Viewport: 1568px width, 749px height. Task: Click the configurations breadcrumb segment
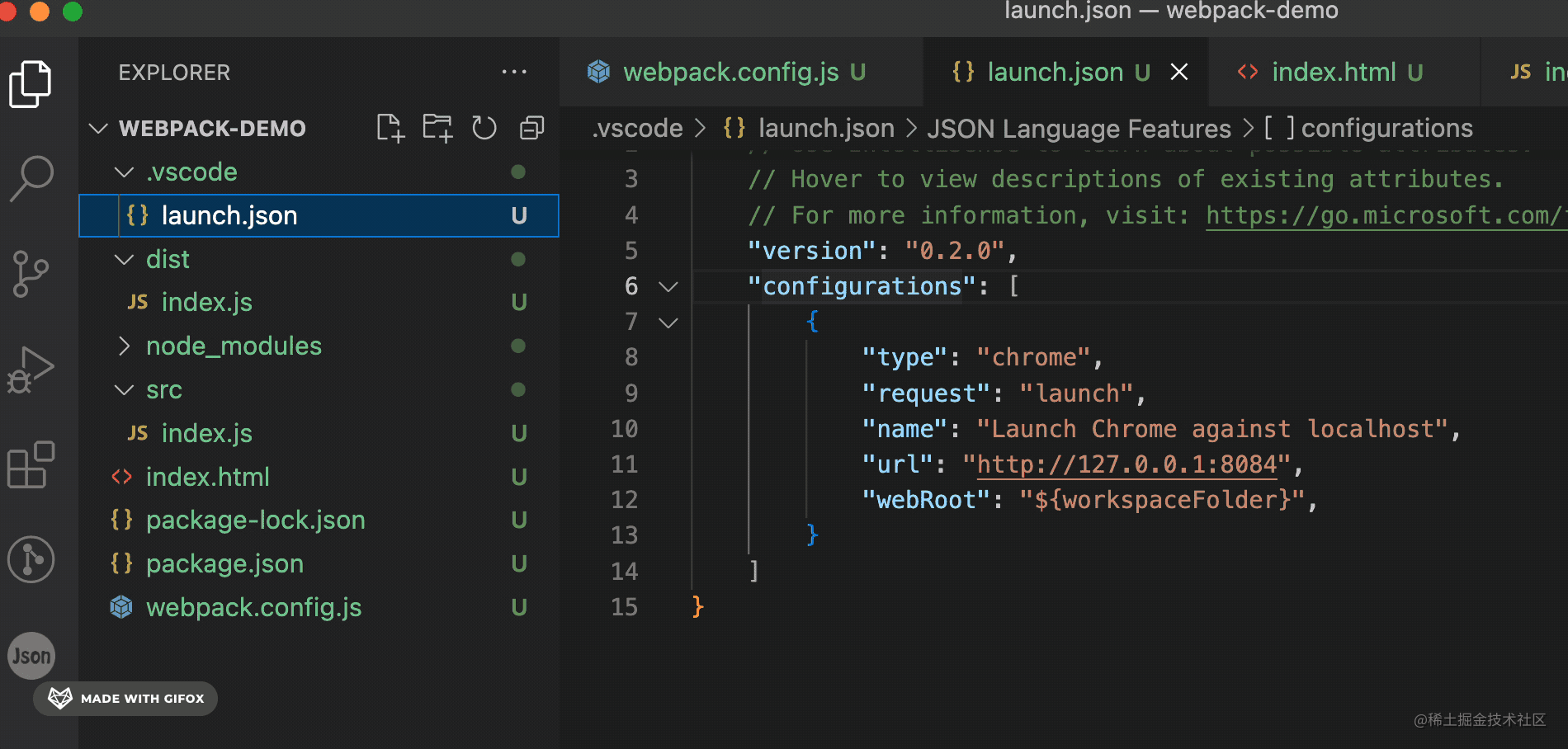pos(1368,128)
